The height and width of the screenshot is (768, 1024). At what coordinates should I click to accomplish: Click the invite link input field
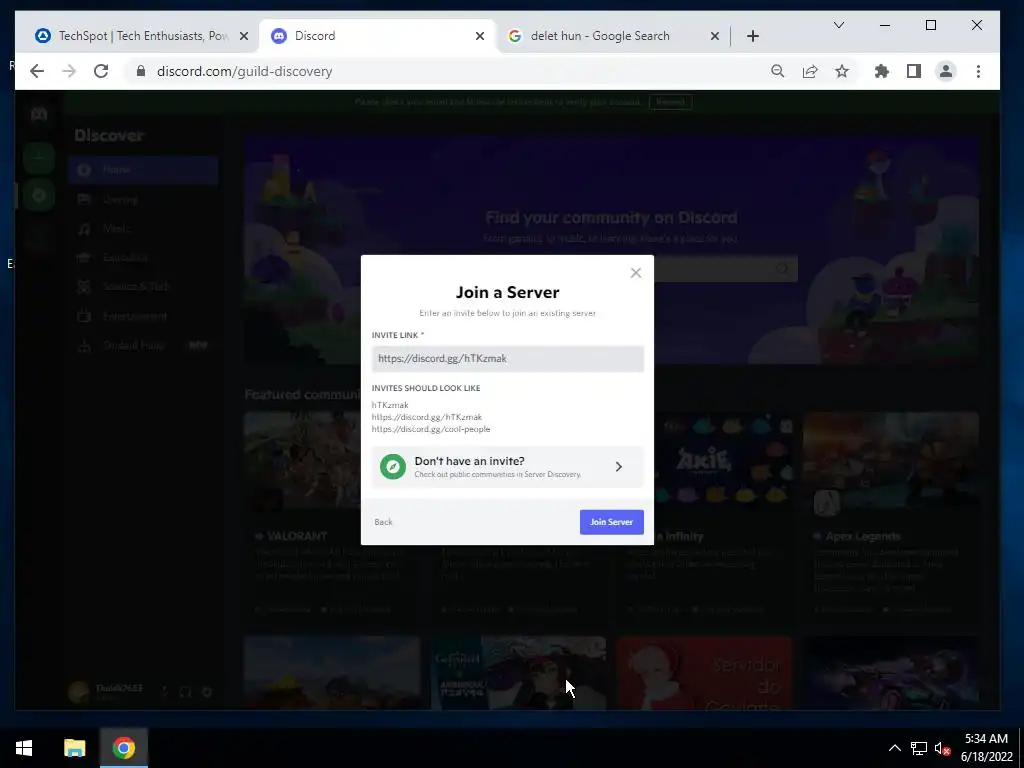pos(507,359)
